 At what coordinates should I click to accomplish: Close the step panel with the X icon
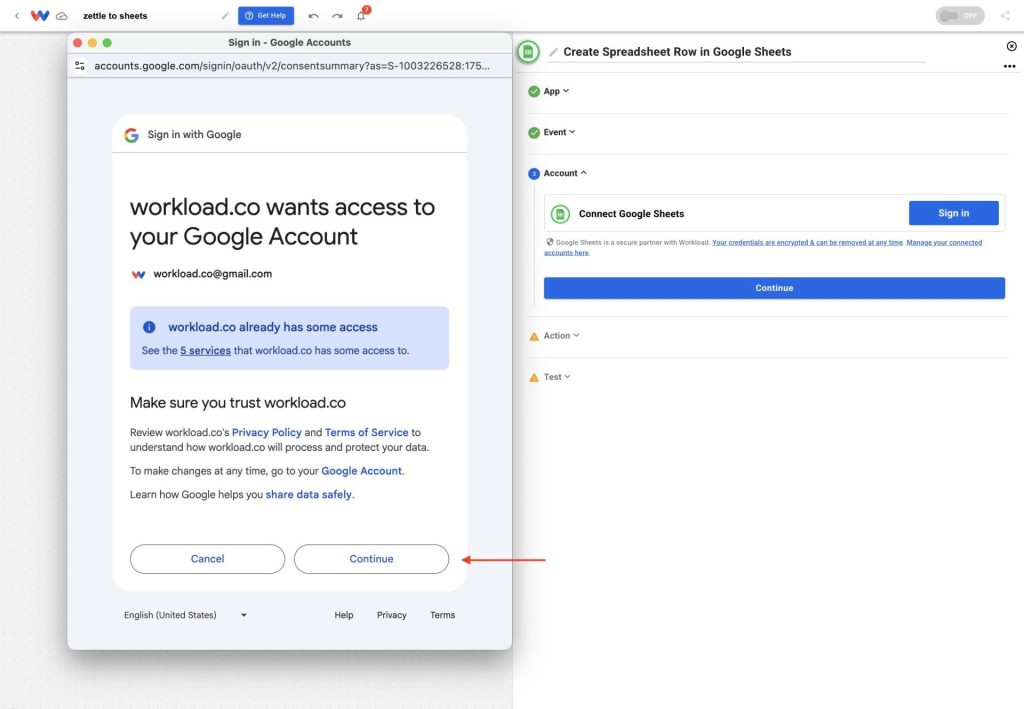(1012, 46)
